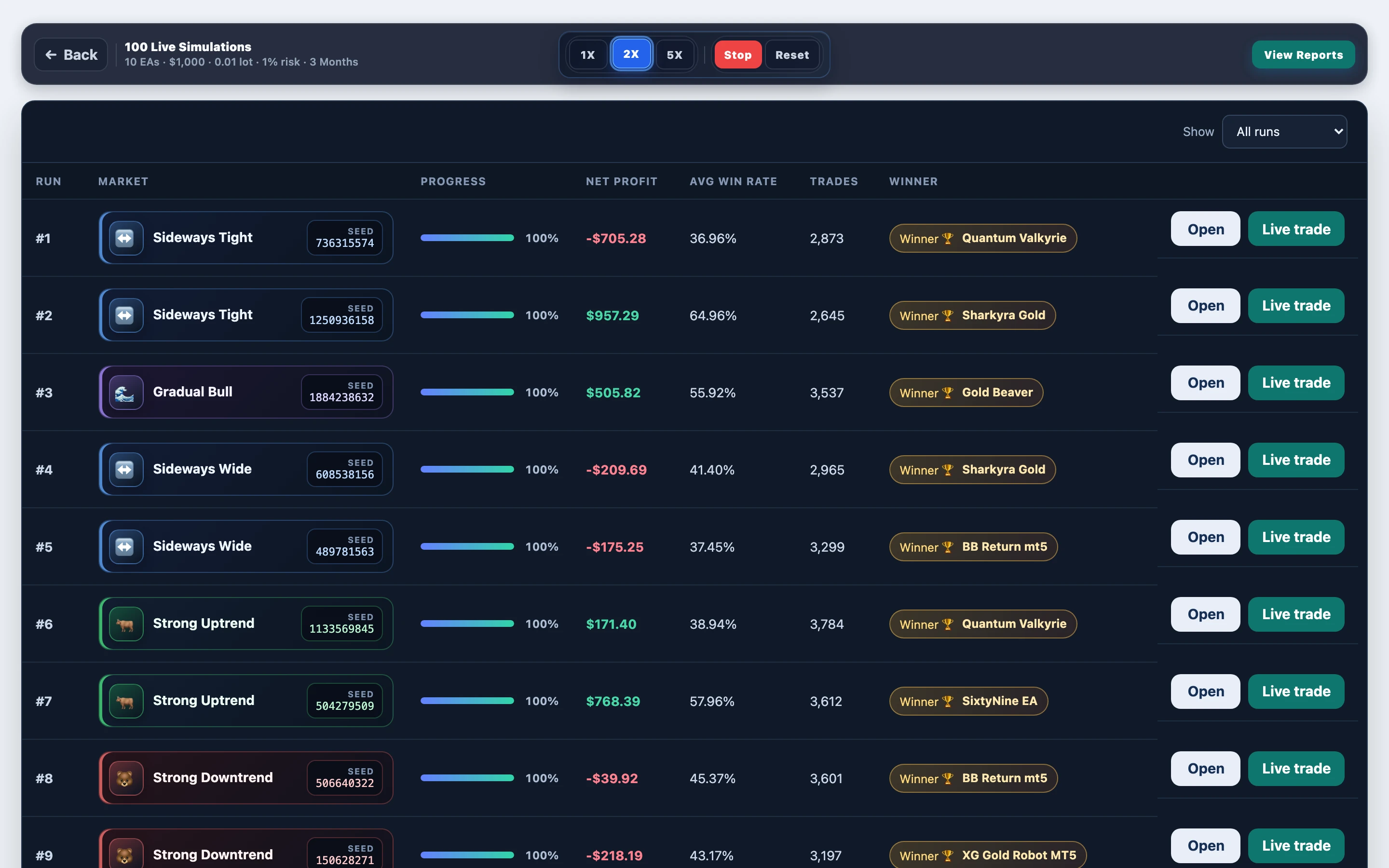Click the Winner Quantum Valkyrie badge in run #1
The height and width of the screenshot is (868, 1389).
point(982,238)
